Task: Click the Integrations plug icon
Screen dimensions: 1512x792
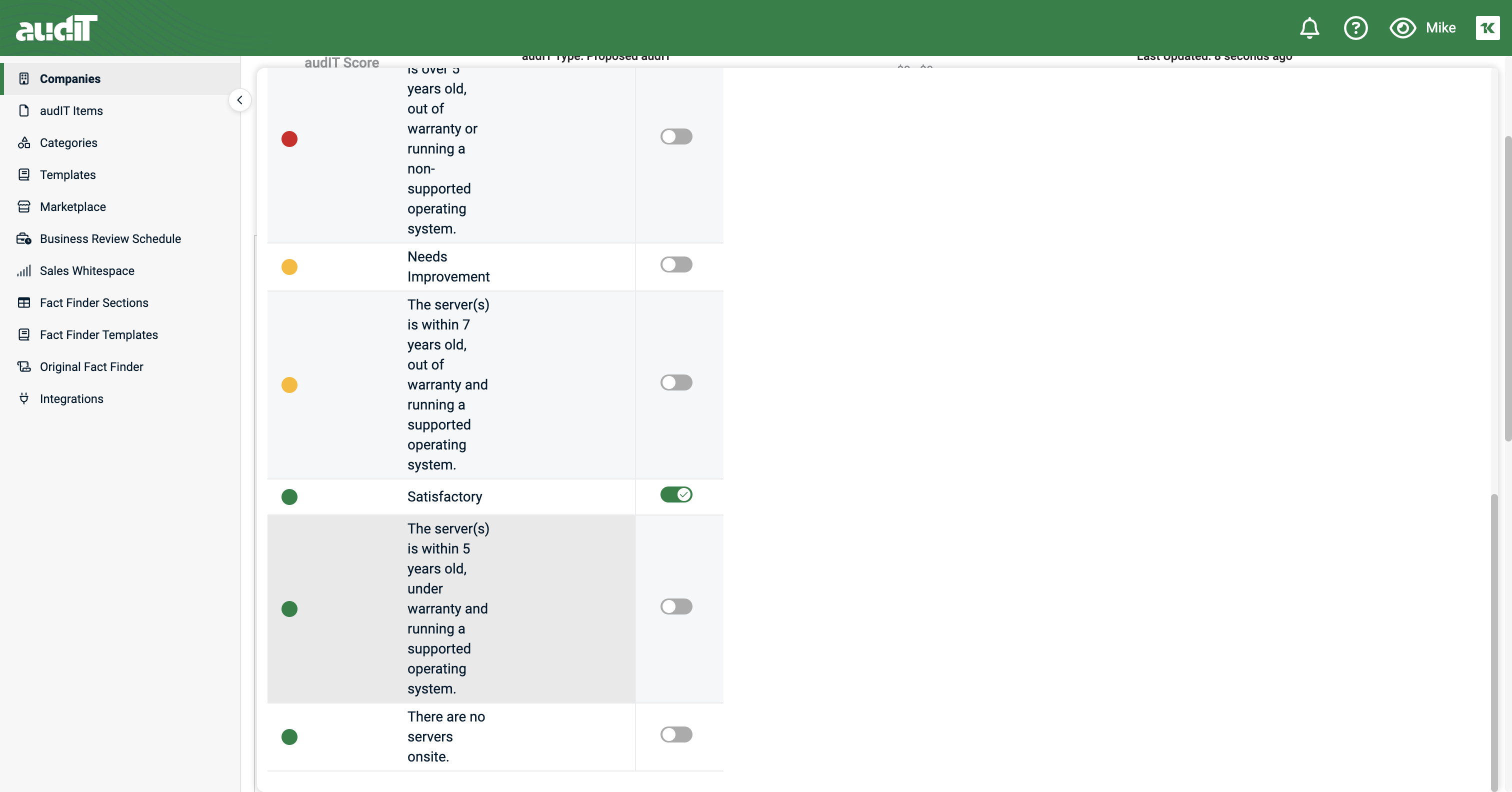Action: 24,398
